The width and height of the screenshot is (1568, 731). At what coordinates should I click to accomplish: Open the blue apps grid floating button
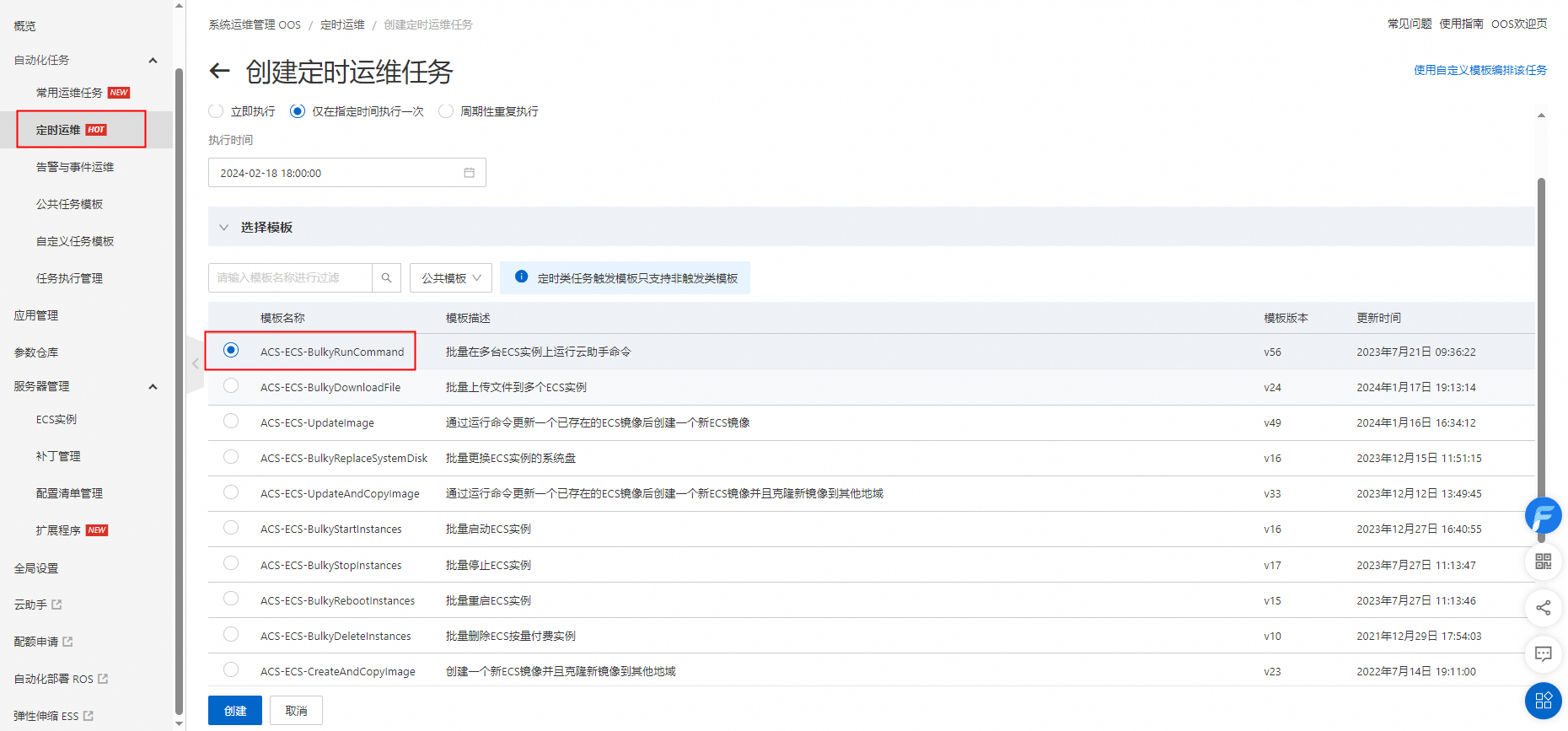tap(1543, 700)
